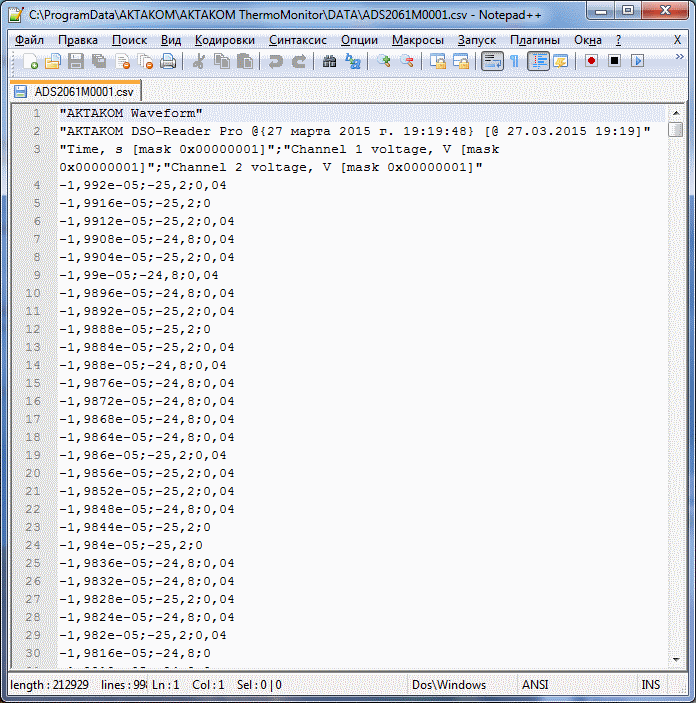
Task: Click the Ln : 1 status text
Action: tap(165, 685)
